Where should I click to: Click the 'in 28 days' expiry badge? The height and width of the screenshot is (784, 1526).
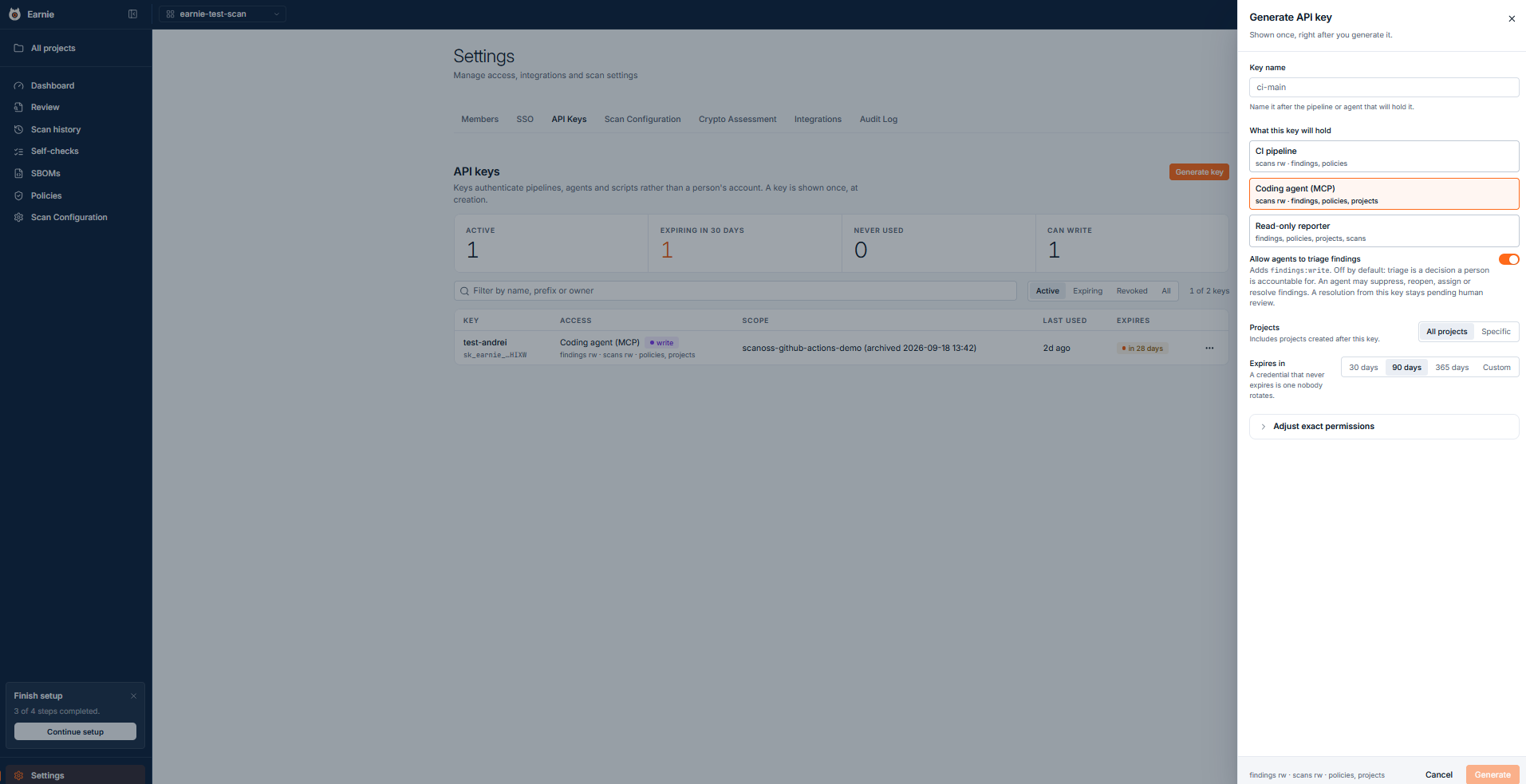click(x=1142, y=349)
